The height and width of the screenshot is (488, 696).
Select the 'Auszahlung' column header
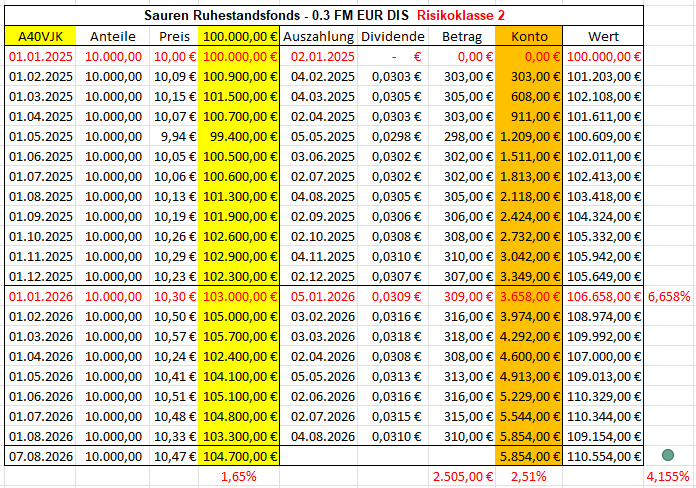[x=318, y=36]
